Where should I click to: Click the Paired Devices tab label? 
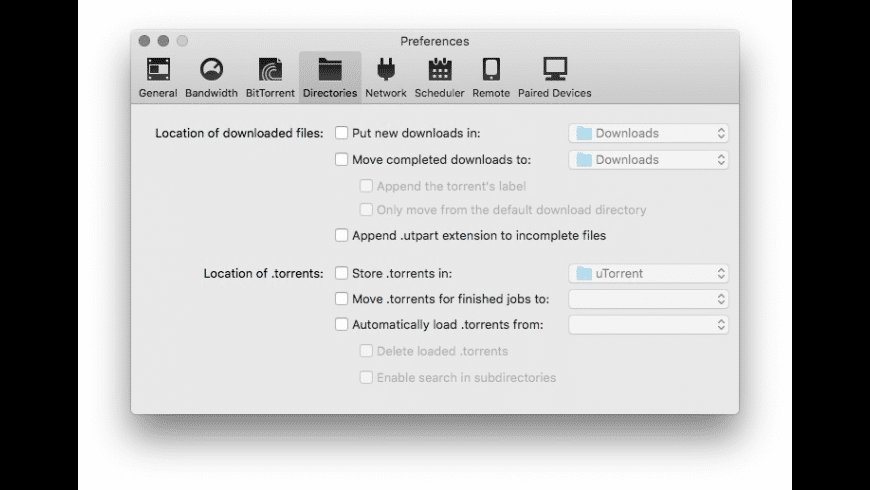pos(555,93)
